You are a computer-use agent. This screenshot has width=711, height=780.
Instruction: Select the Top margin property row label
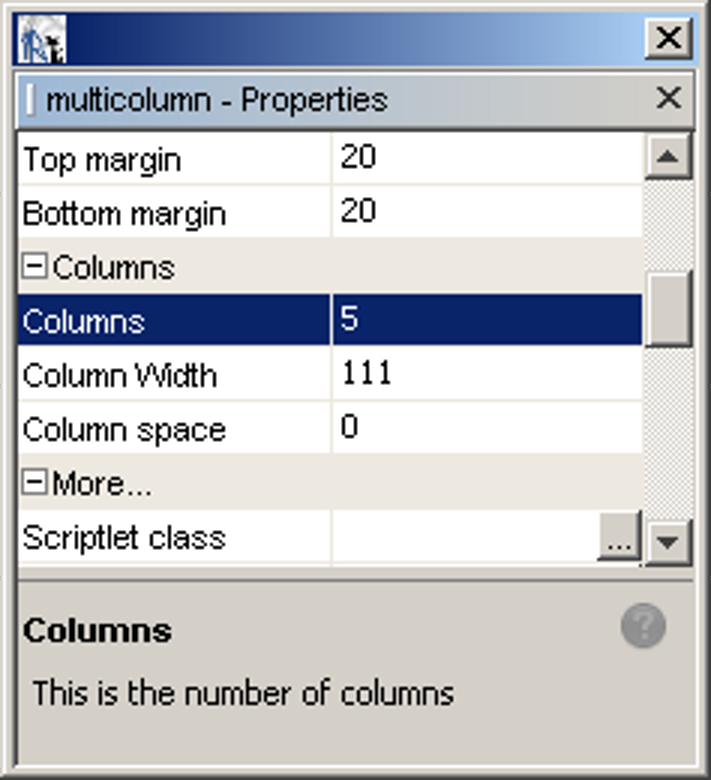(x=102, y=159)
